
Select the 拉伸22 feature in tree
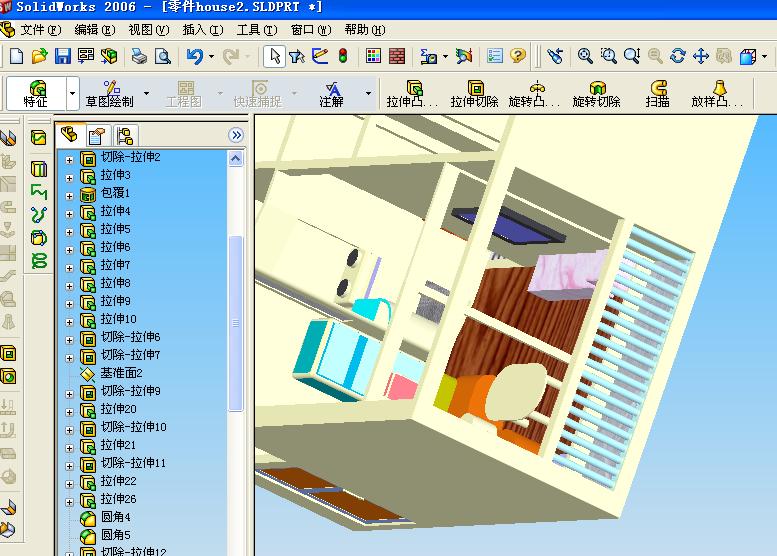[118, 481]
